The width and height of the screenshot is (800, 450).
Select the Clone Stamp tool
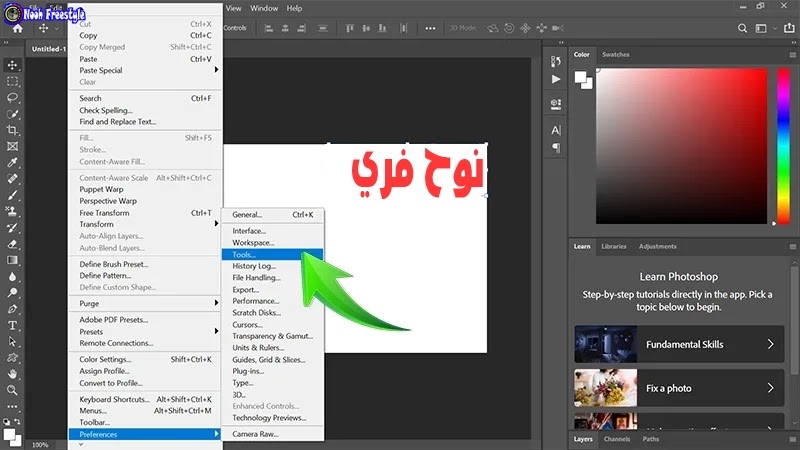coord(12,211)
